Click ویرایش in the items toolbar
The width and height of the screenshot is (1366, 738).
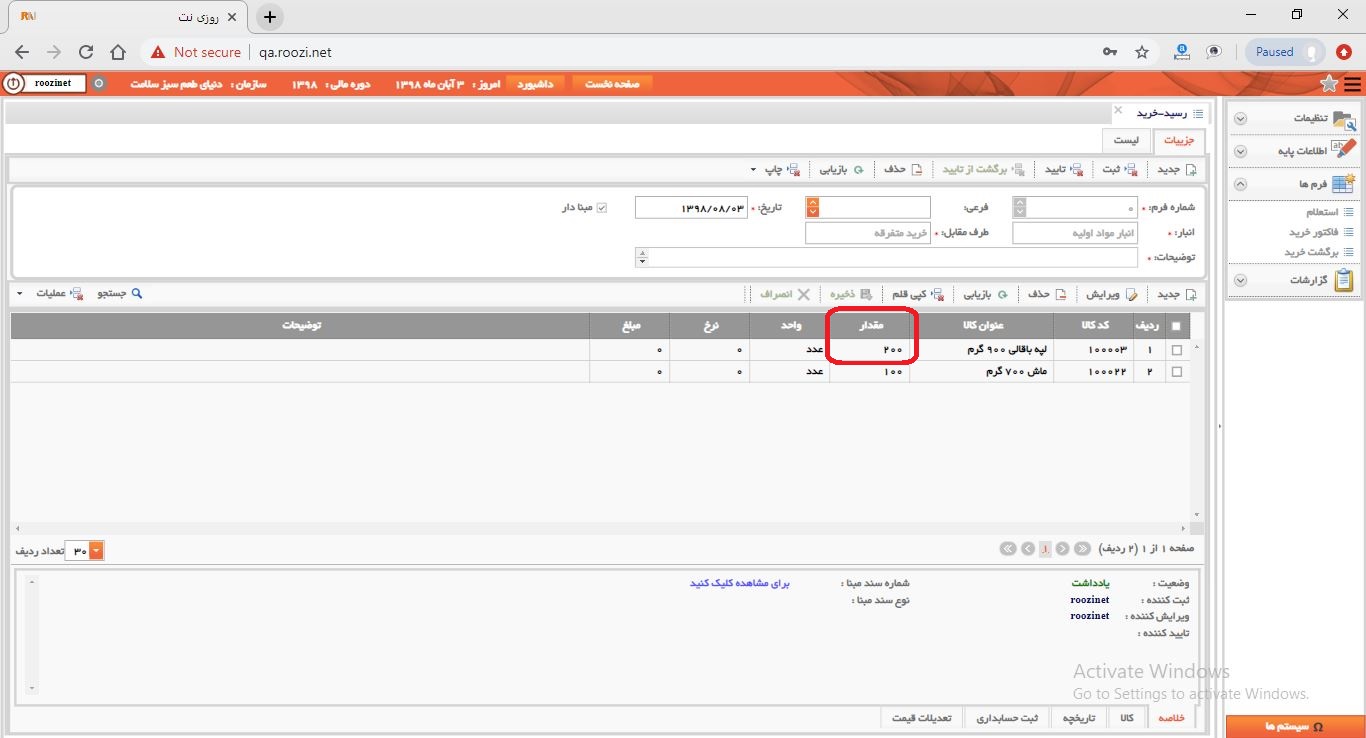[x=1110, y=294]
